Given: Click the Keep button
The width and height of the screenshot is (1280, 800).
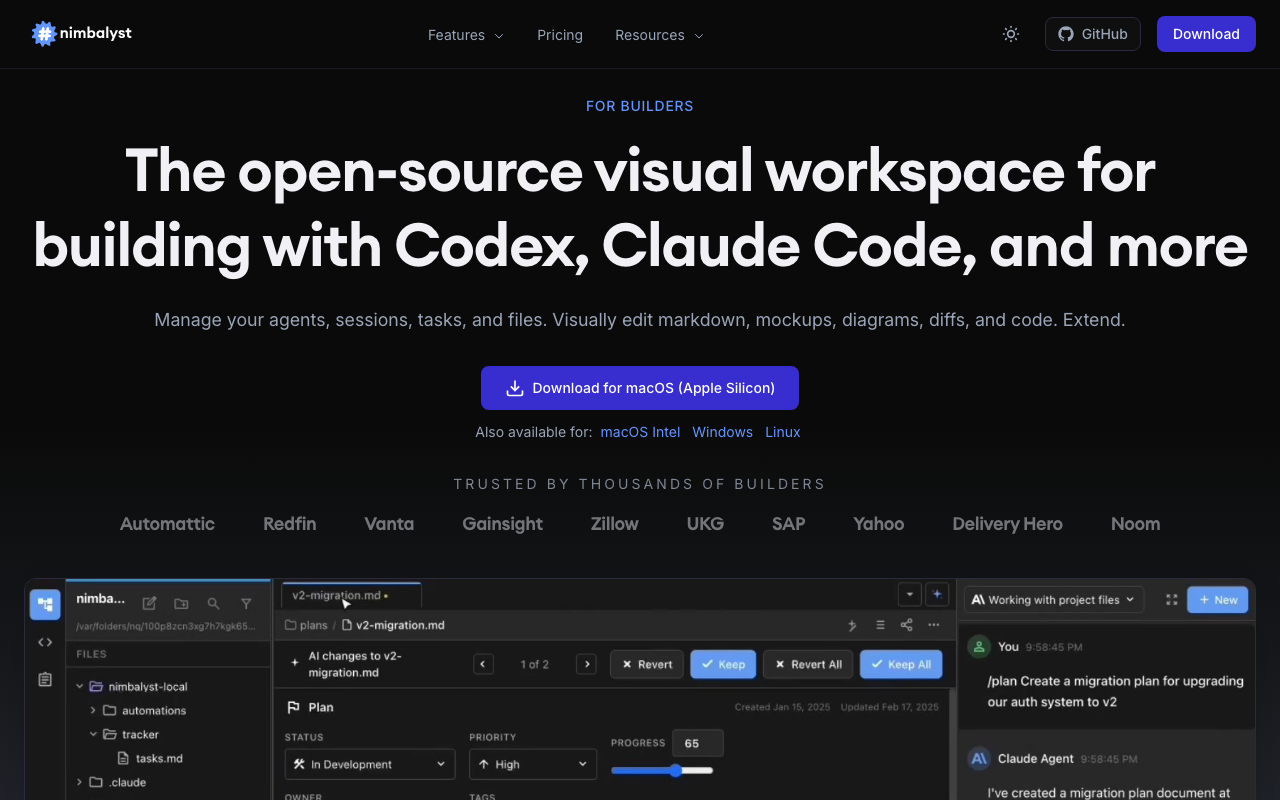Looking at the screenshot, I should [723, 664].
